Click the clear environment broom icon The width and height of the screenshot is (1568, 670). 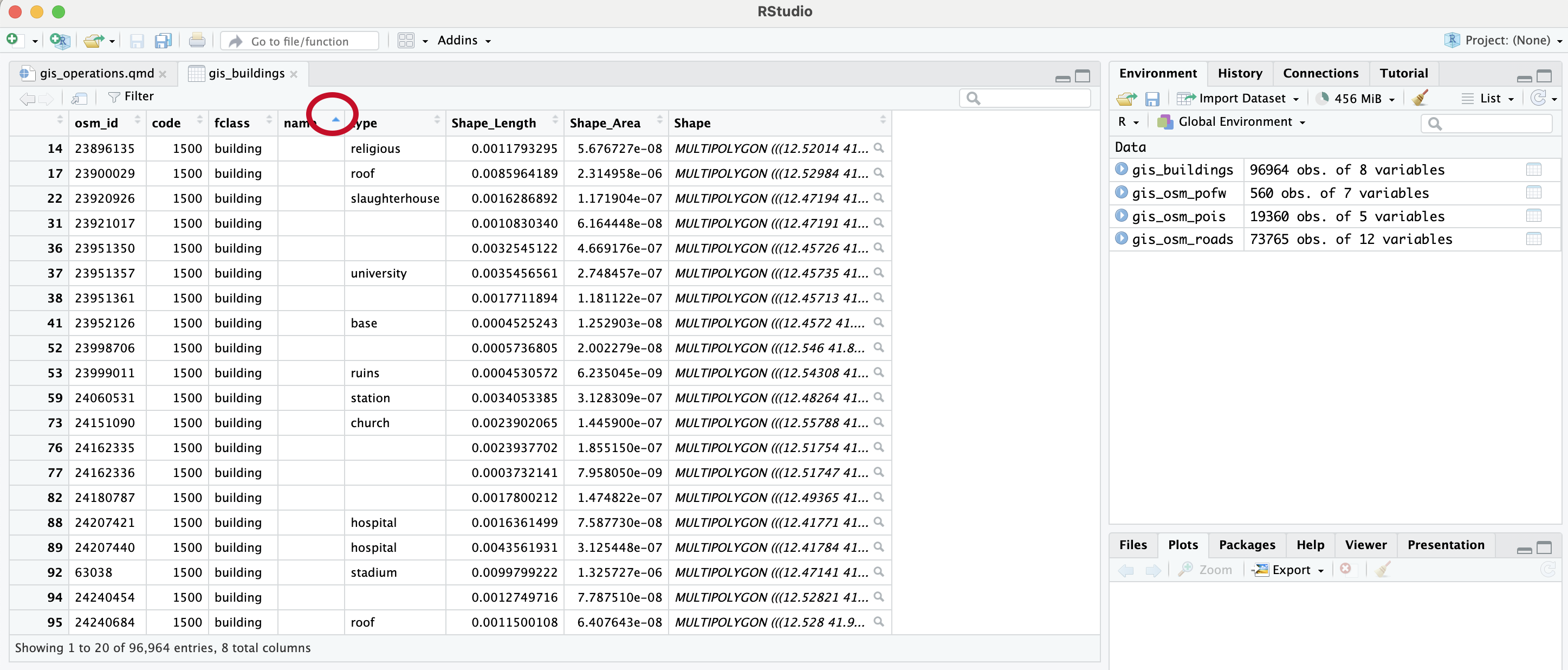point(1420,98)
